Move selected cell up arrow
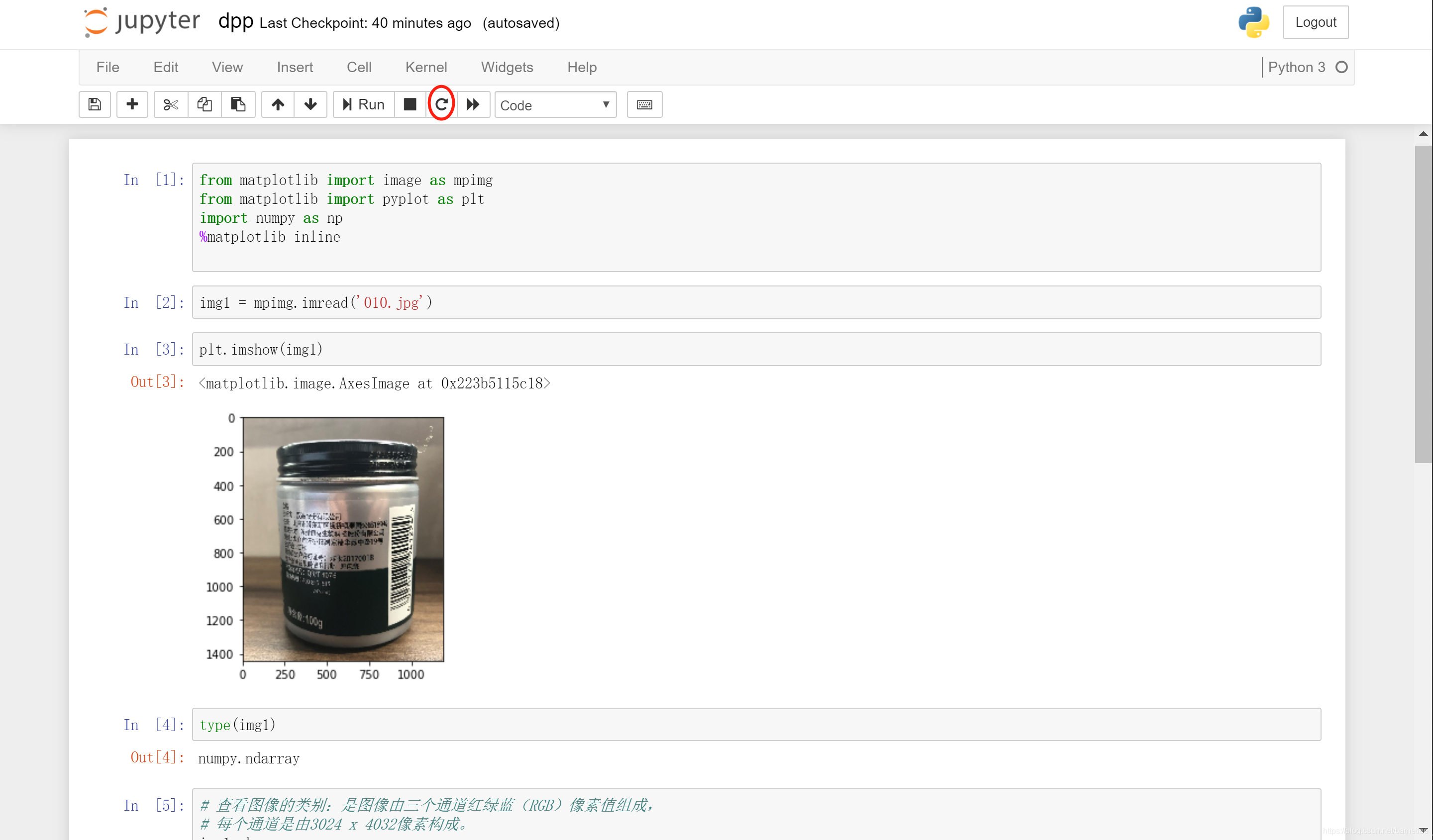This screenshot has width=1433, height=840. [278, 104]
